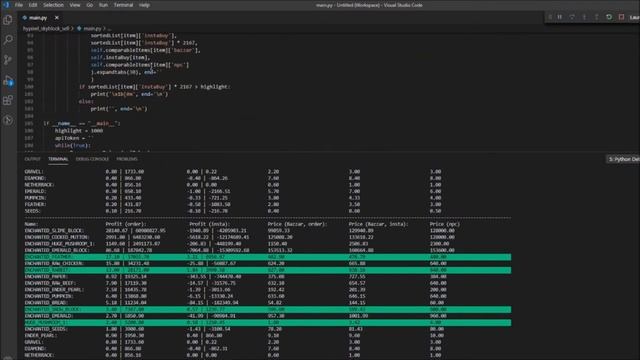Image resolution: width=640 pixels, height=360 pixels.
Task: Click the ENCHANTED_RAW_BEEF terminal row
Action: [267, 283]
